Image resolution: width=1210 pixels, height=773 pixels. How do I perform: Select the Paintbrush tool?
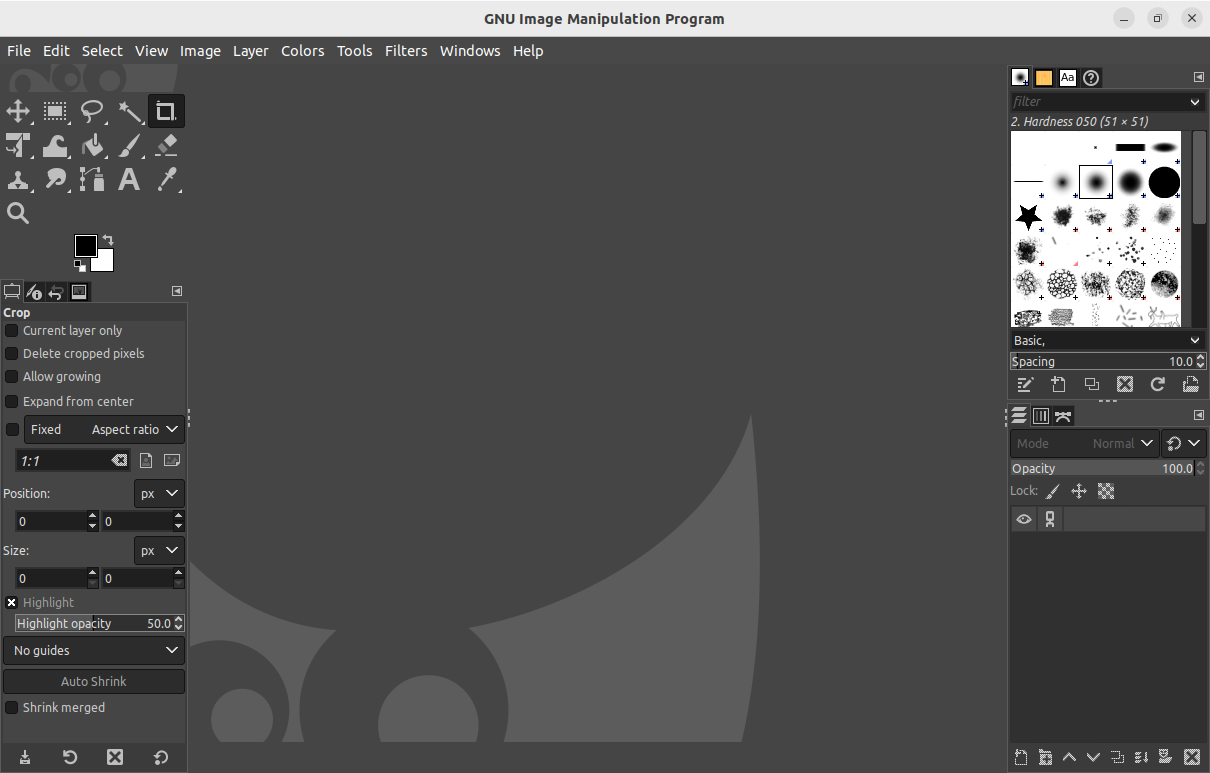(129, 145)
